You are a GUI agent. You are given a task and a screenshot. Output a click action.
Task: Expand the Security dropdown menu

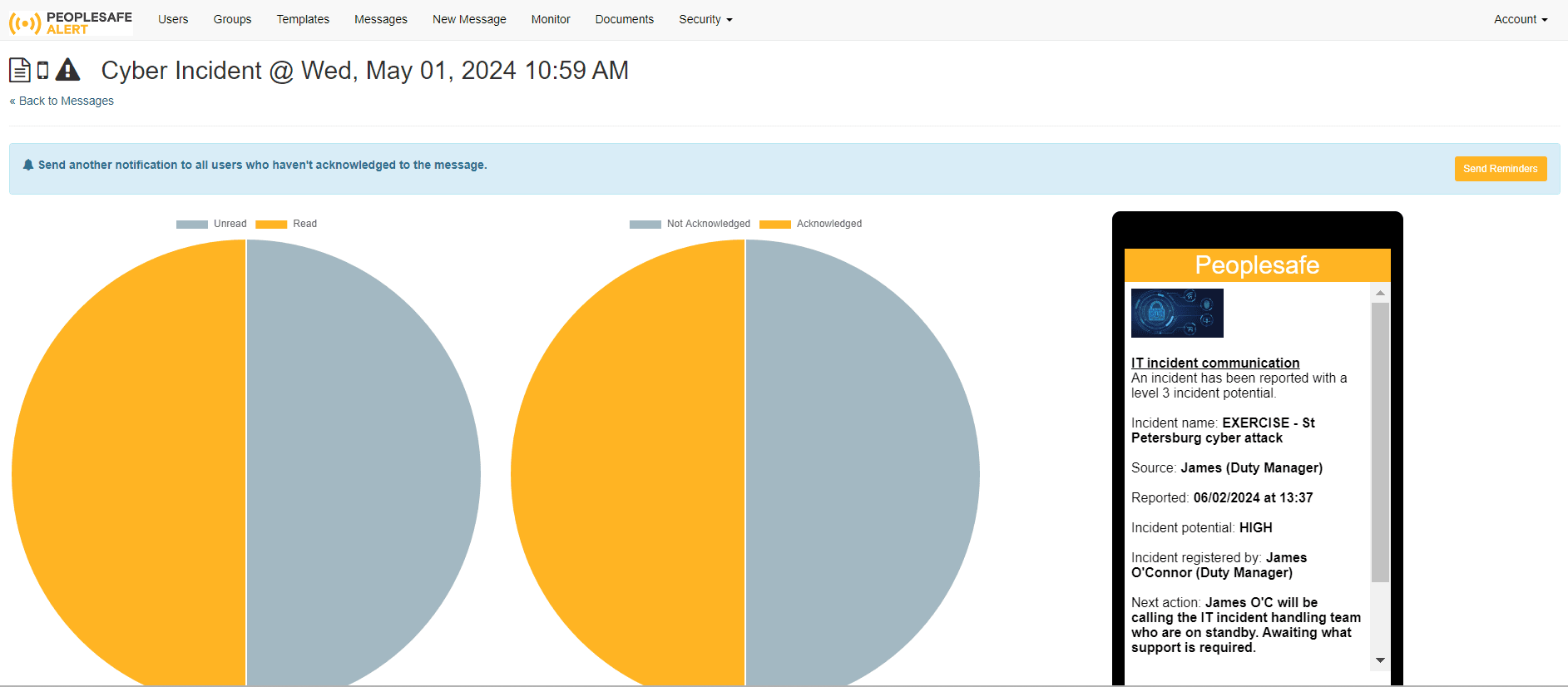click(x=705, y=19)
